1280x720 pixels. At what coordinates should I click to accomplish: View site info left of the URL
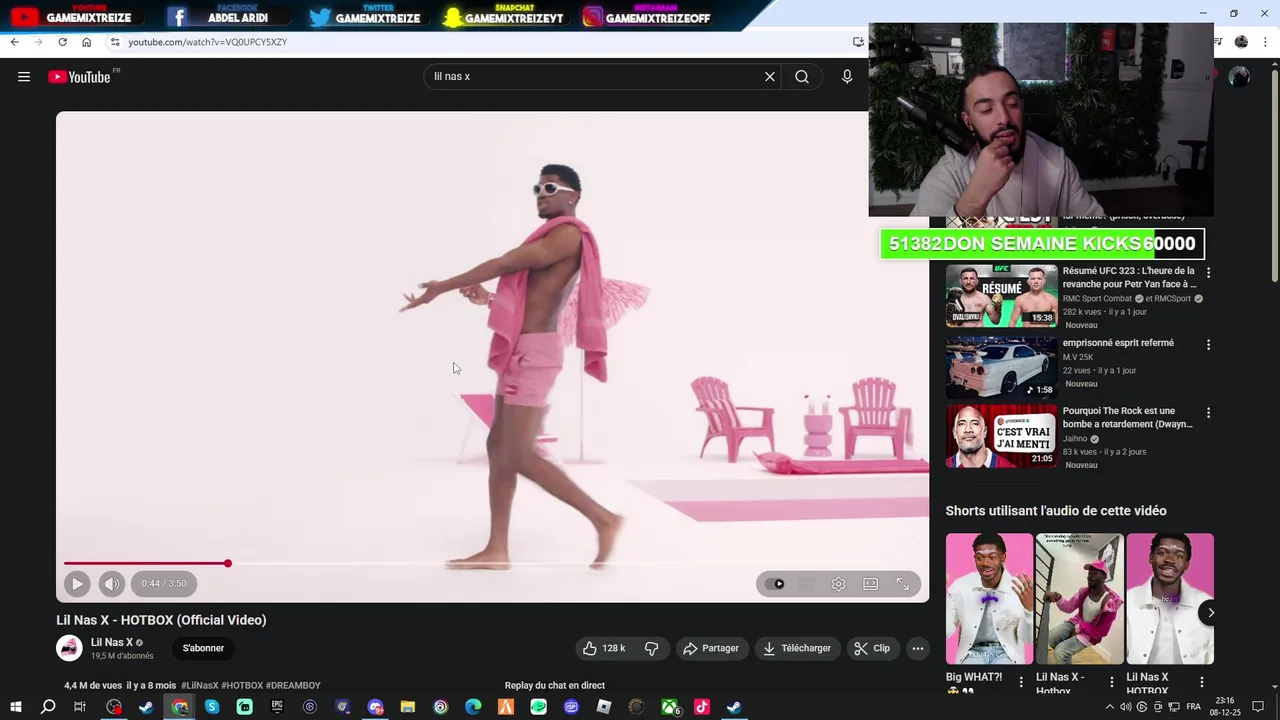point(115,42)
